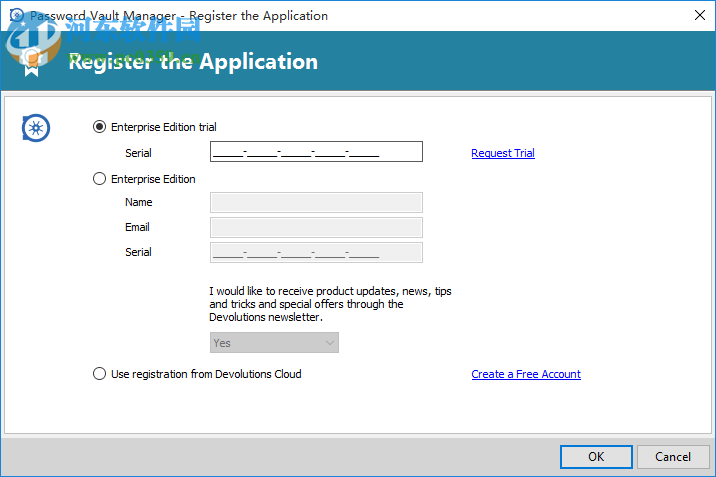Screen dimensions: 716x477
Task: Click the Email label
Action: coord(137,227)
